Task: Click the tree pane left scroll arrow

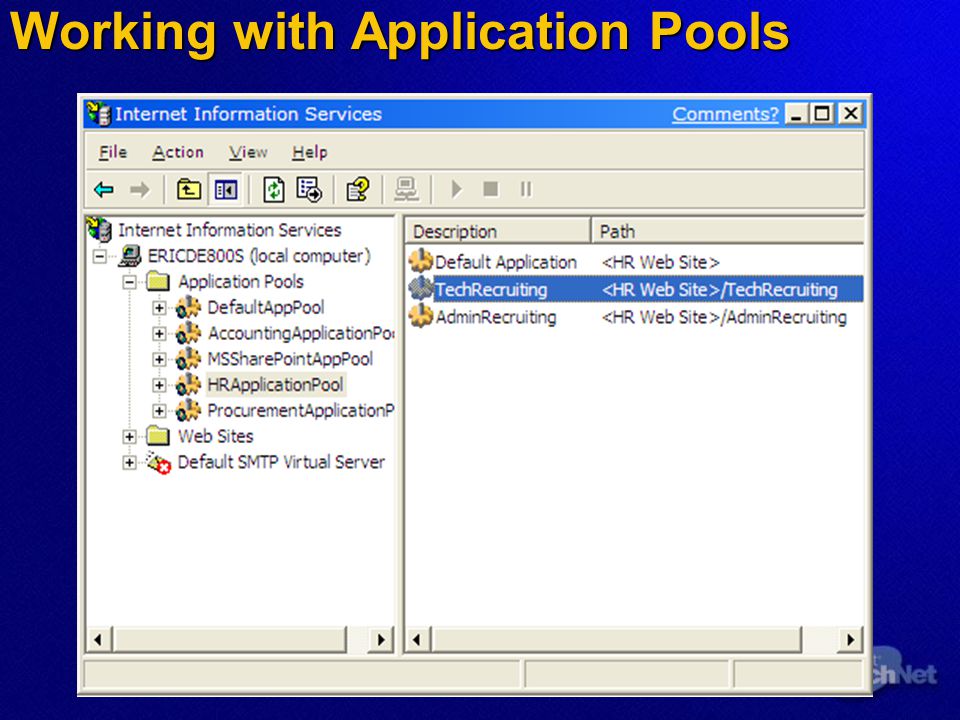Action: coord(98,640)
